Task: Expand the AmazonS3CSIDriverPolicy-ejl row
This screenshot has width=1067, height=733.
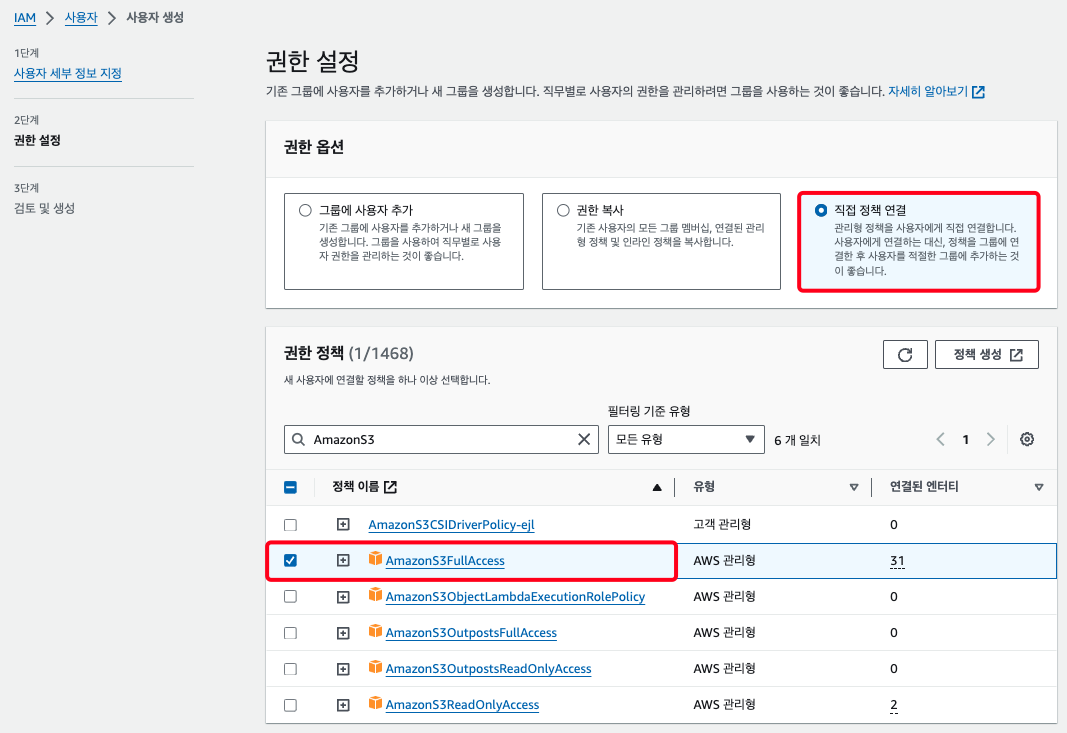Action: point(343,525)
